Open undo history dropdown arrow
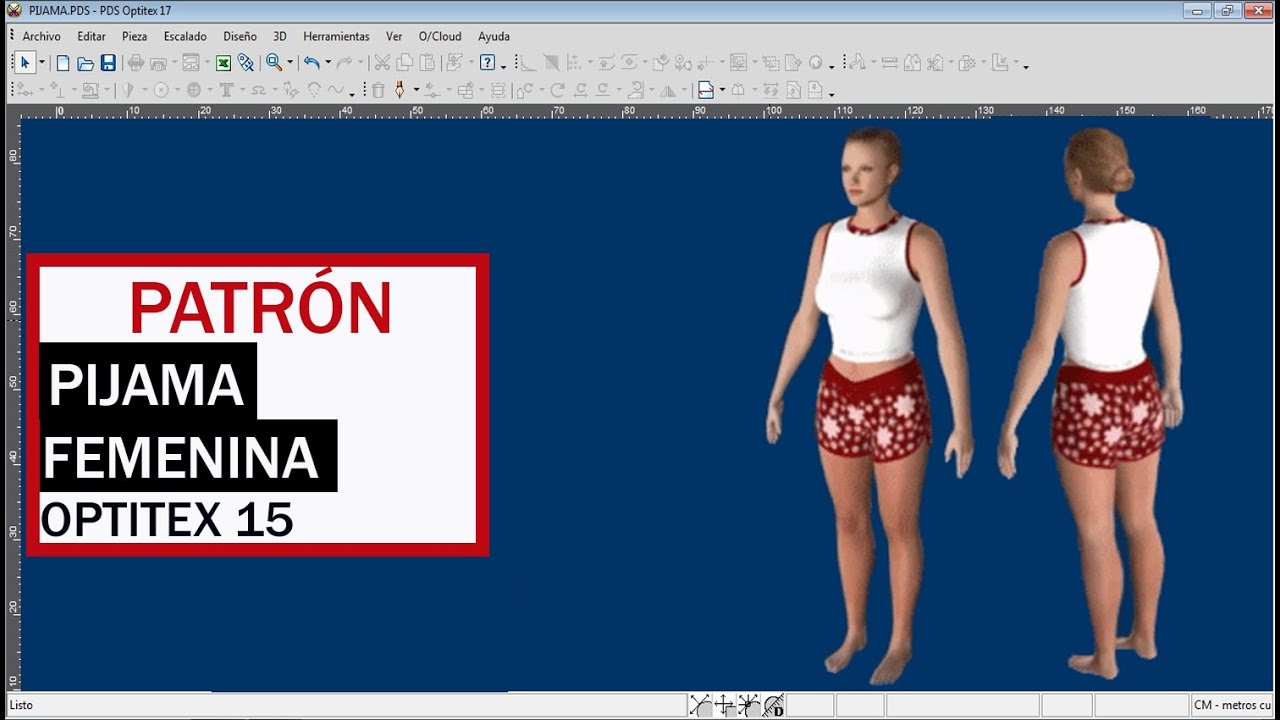Screen dimensions: 1280x720 pos(328,63)
